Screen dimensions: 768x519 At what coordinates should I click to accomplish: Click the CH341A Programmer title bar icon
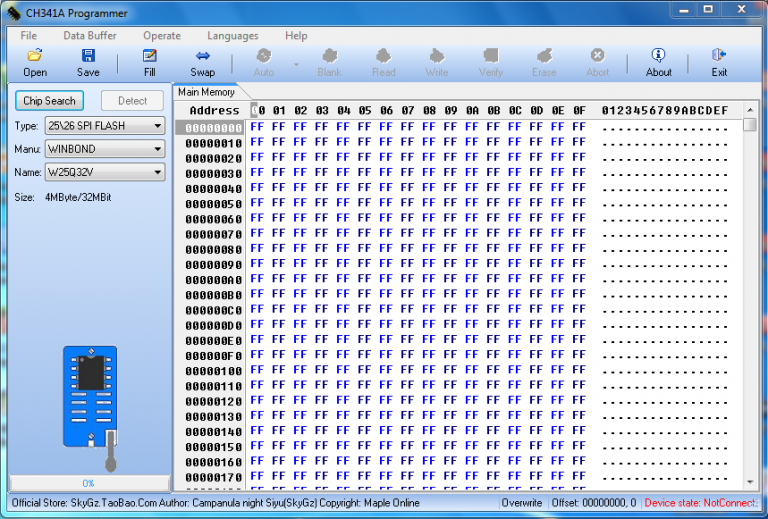(14, 13)
